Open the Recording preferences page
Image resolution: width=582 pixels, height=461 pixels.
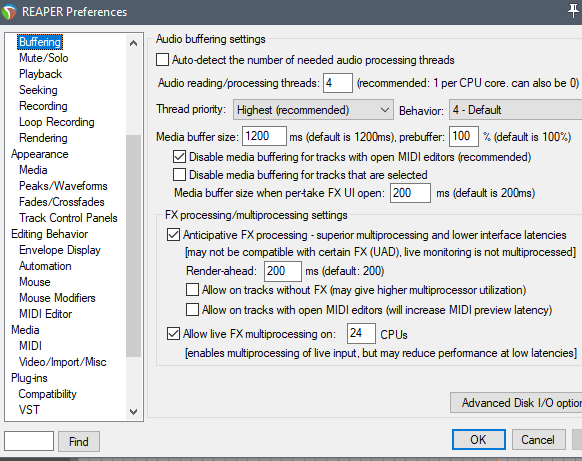pyautogui.click(x=43, y=106)
